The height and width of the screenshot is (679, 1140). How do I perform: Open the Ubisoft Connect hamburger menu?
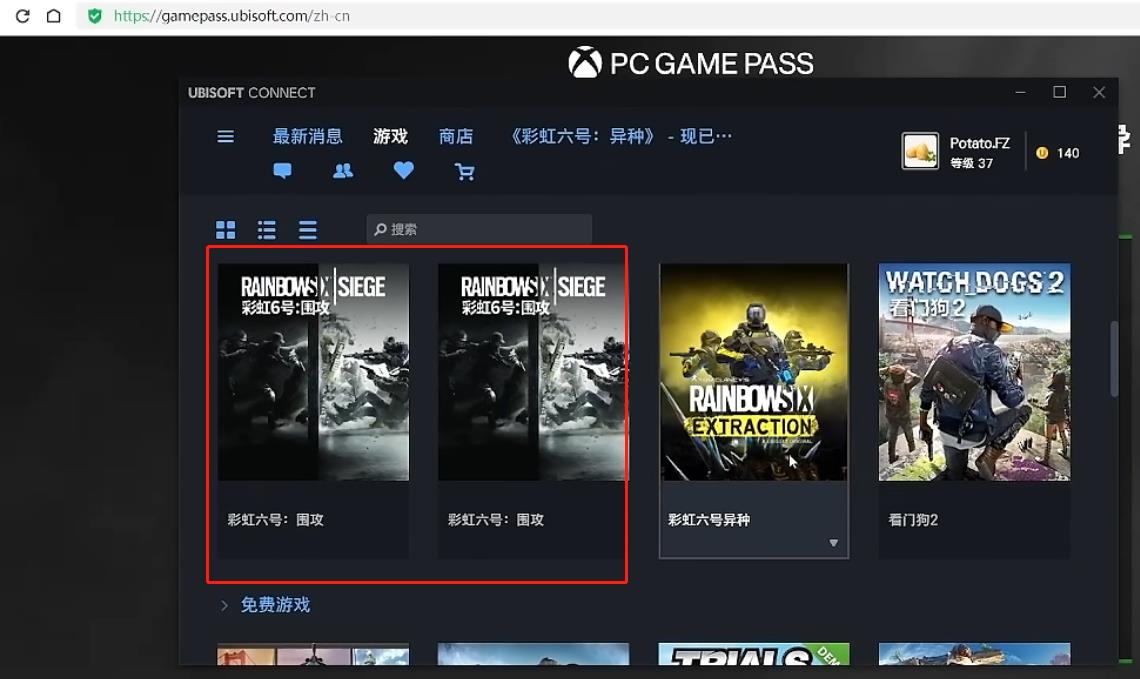point(225,136)
